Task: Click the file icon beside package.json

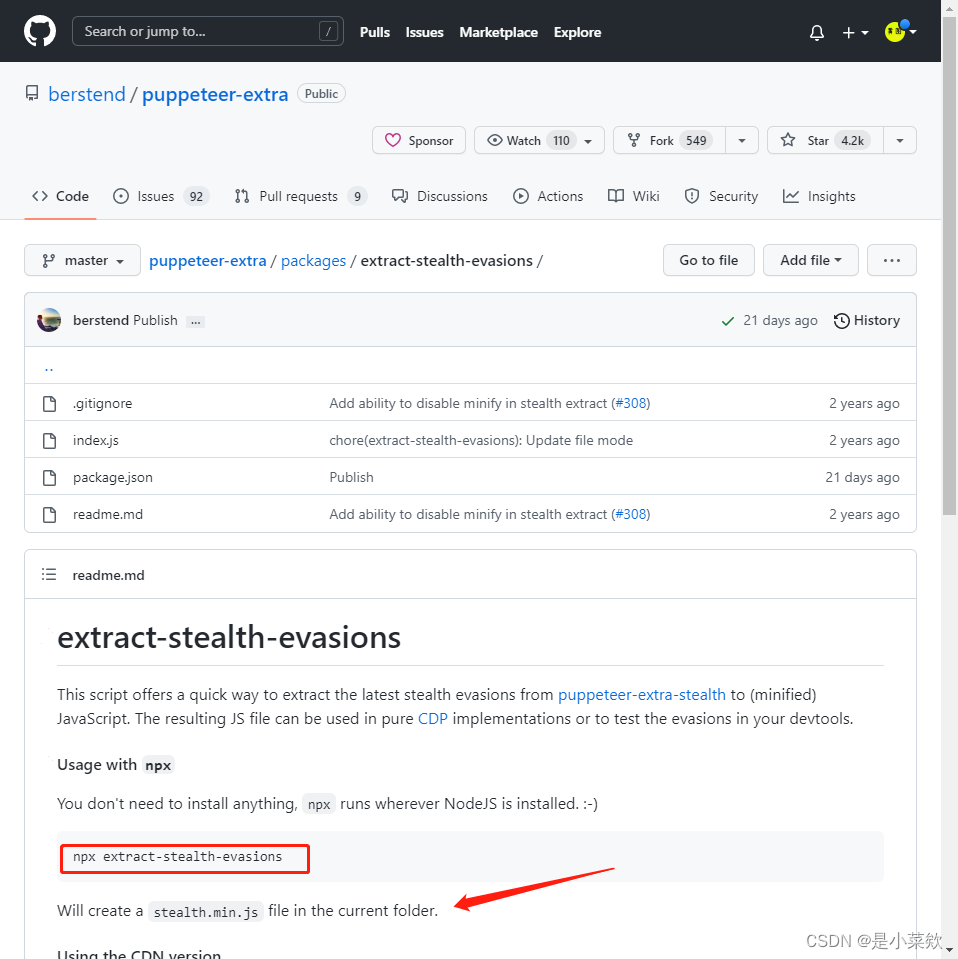Action: pyautogui.click(x=50, y=478)
